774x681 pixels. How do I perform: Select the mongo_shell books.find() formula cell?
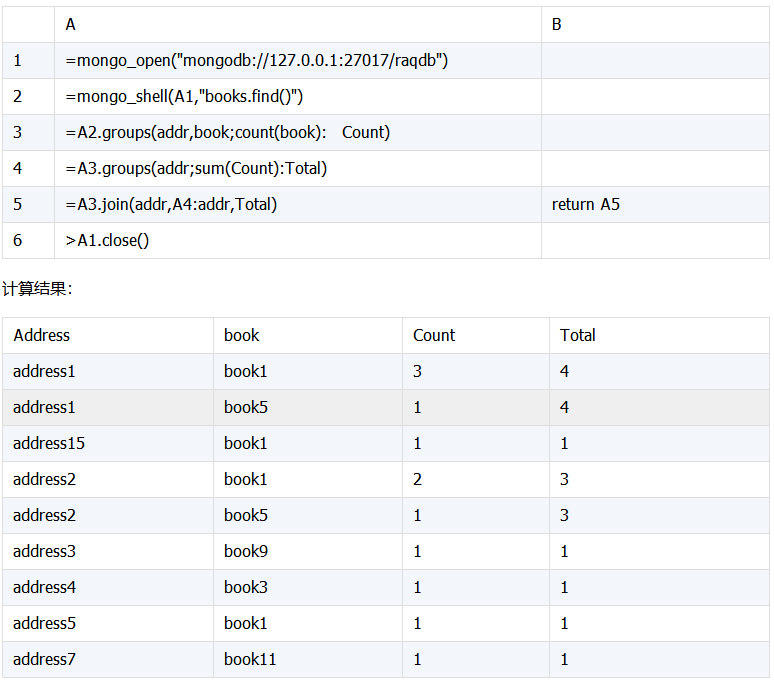[185, 97]
